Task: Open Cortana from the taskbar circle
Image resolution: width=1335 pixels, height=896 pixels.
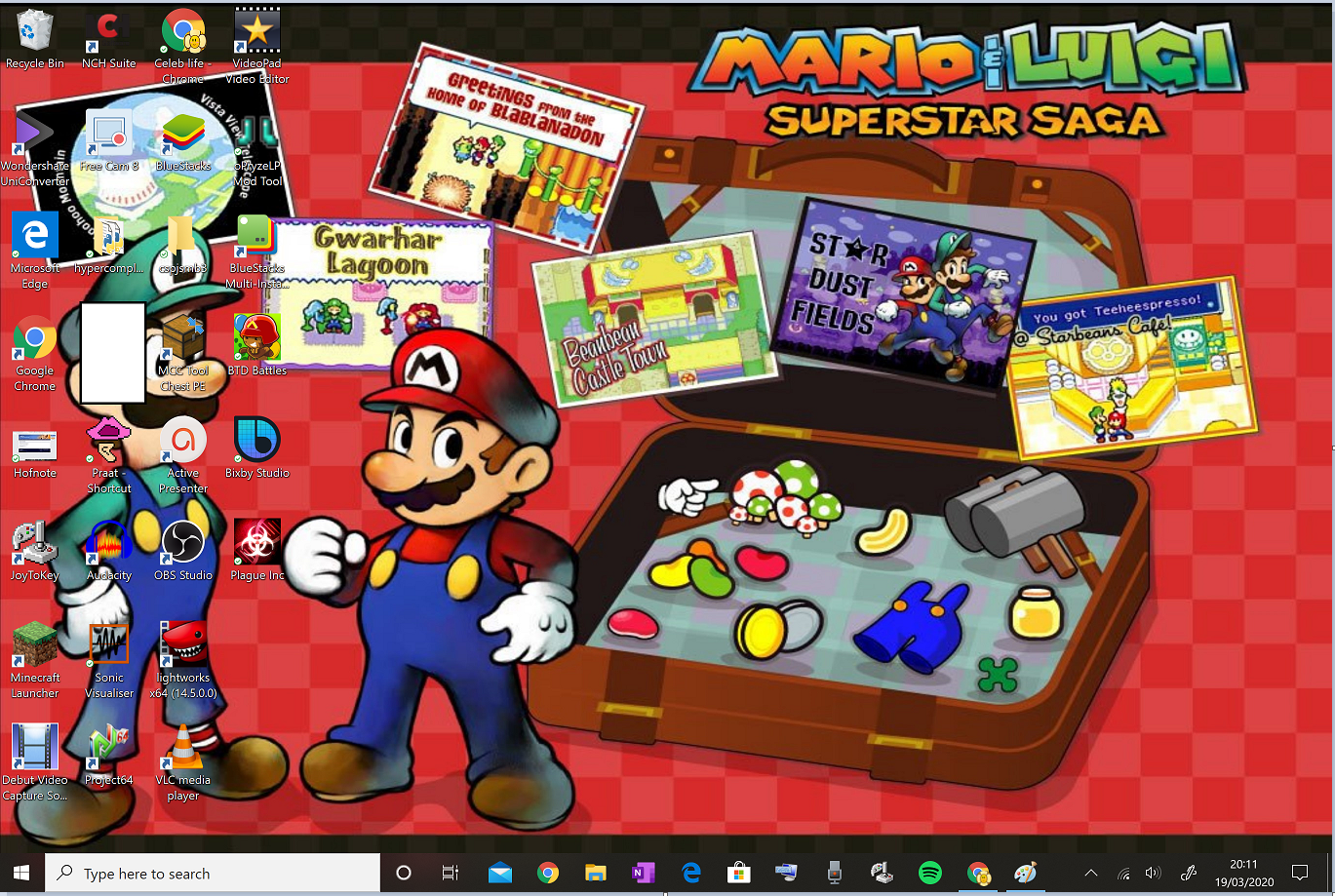Action: tap(404, 874)
